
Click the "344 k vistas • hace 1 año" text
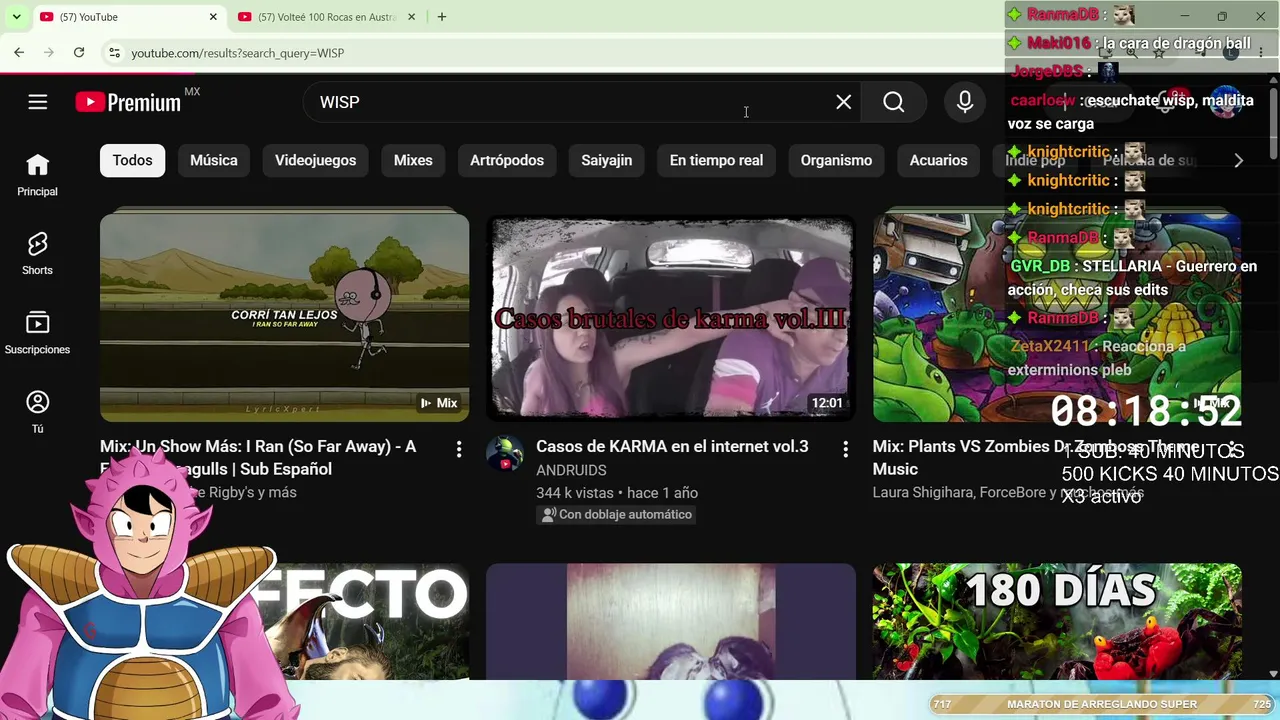pyautogui.click(x=617, y=493)
